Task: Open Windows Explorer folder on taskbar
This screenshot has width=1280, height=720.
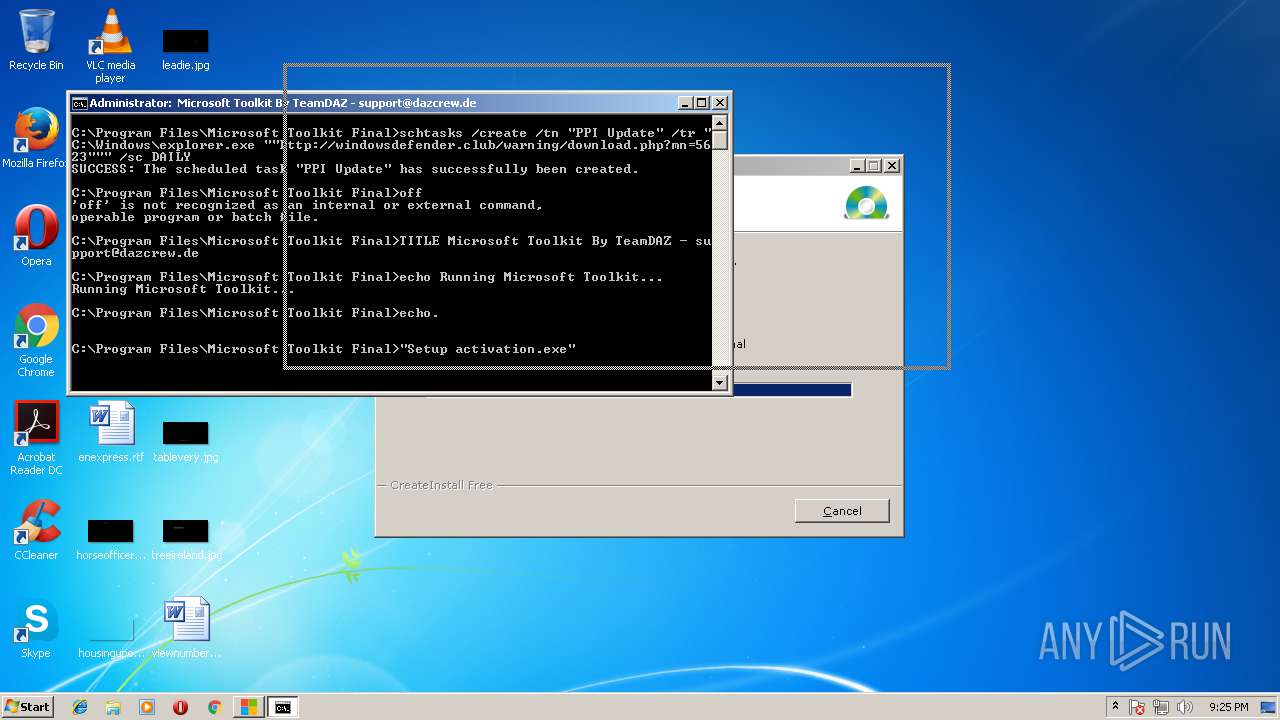Action: point(113,707)
